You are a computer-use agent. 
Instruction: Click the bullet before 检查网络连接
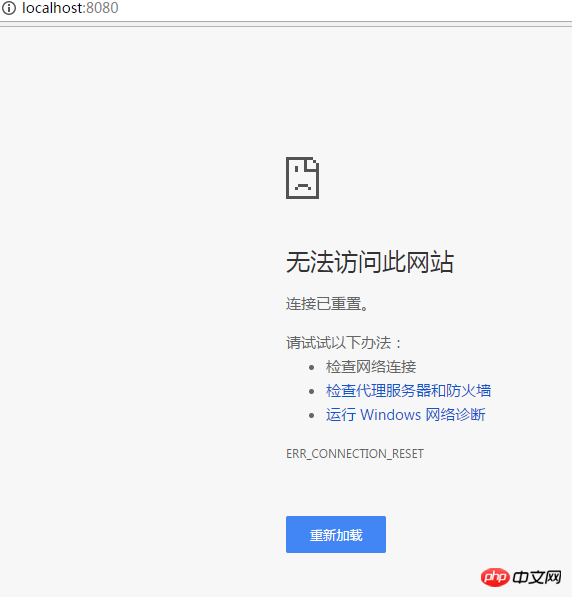pyautogui.click(x=312, y=367)
